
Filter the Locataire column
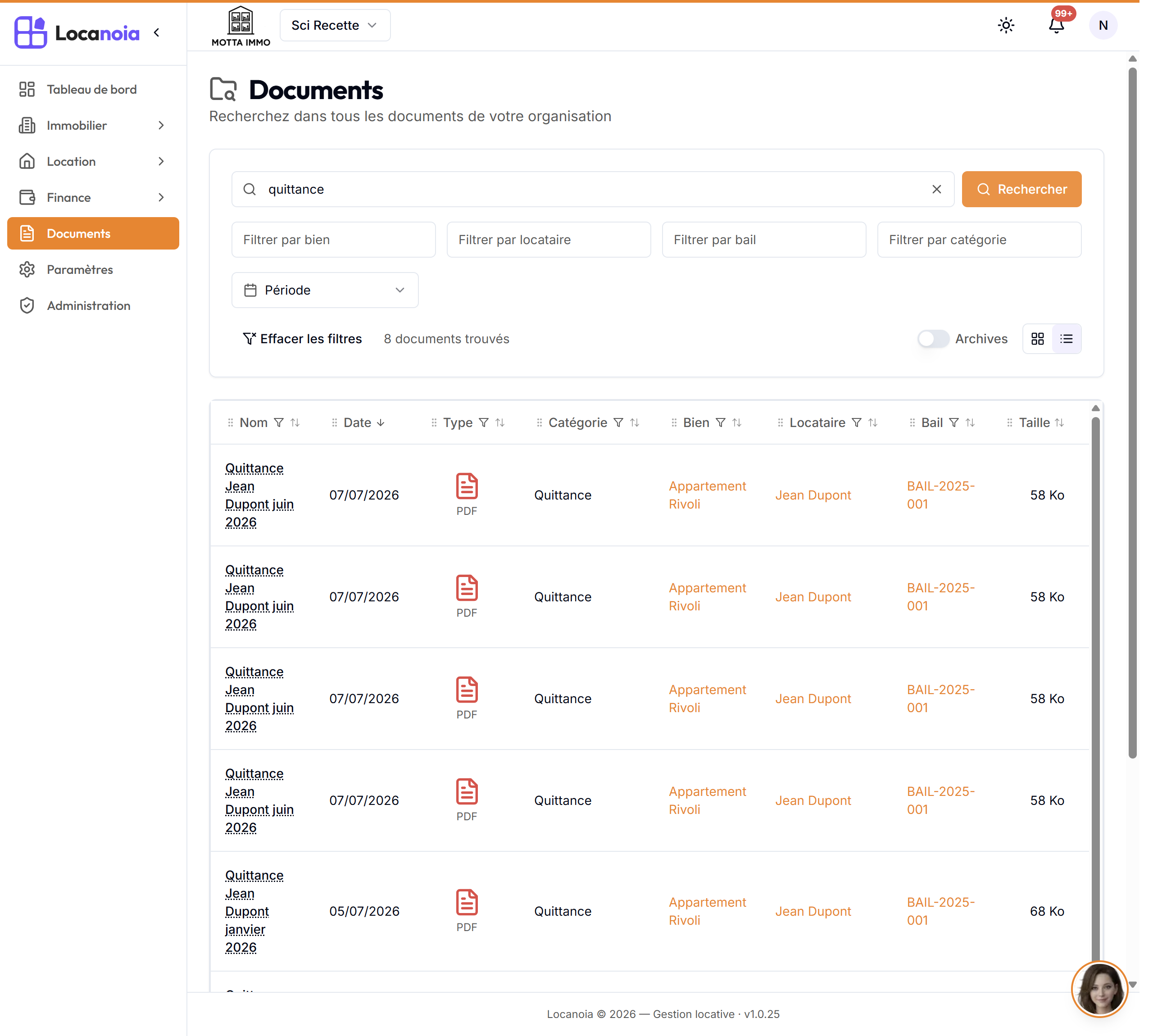coord(857,423)
